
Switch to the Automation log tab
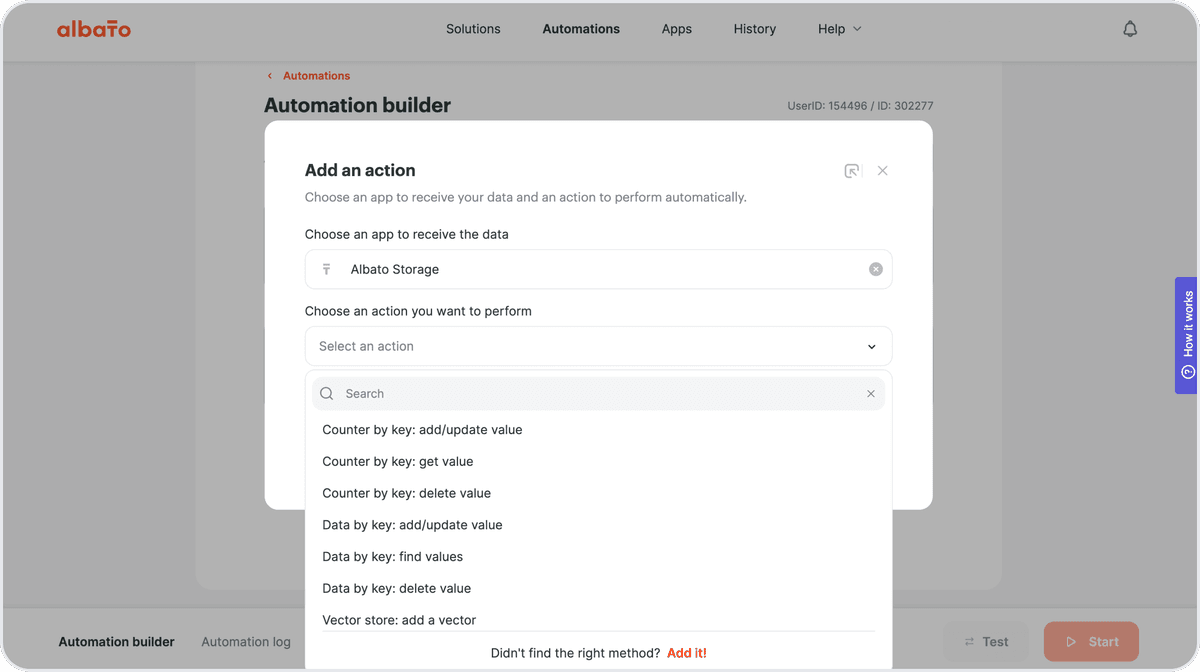[246, 642]
